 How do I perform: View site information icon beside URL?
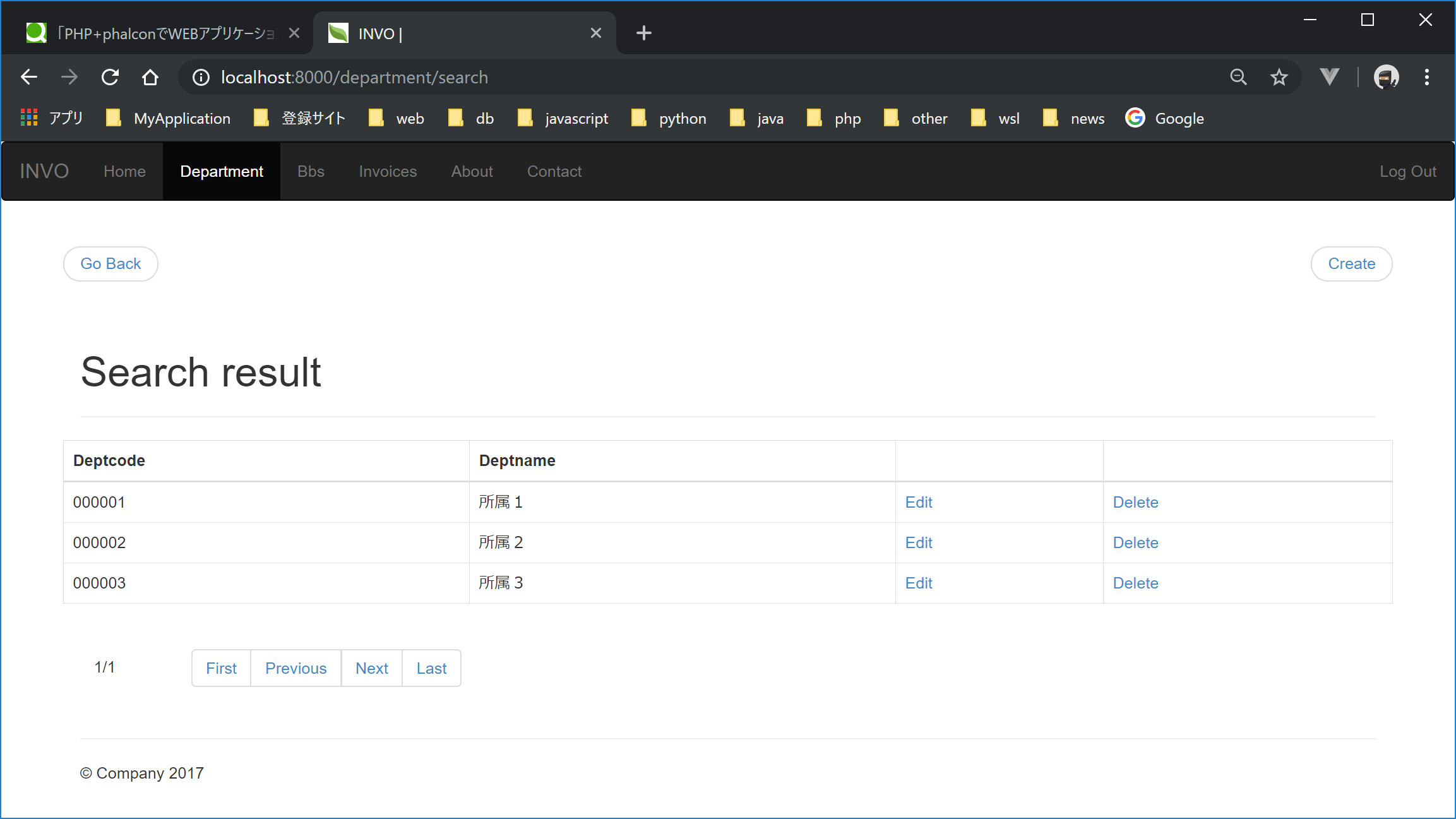(x=201, y=77)
